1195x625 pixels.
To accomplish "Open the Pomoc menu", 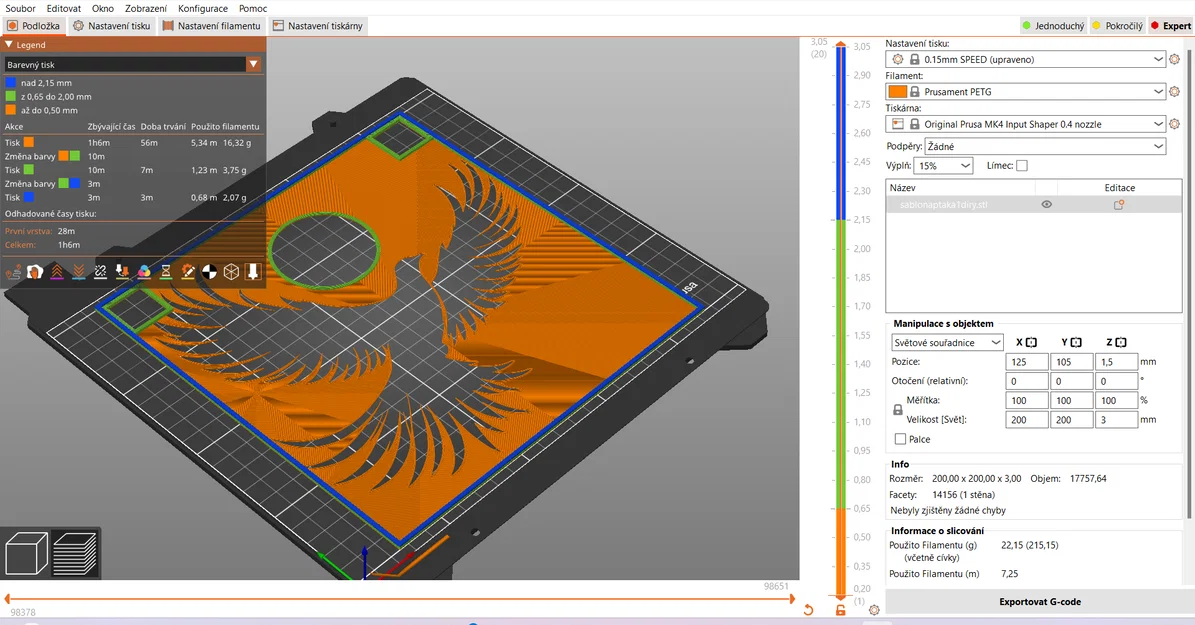I will click(x=253, y=8).
